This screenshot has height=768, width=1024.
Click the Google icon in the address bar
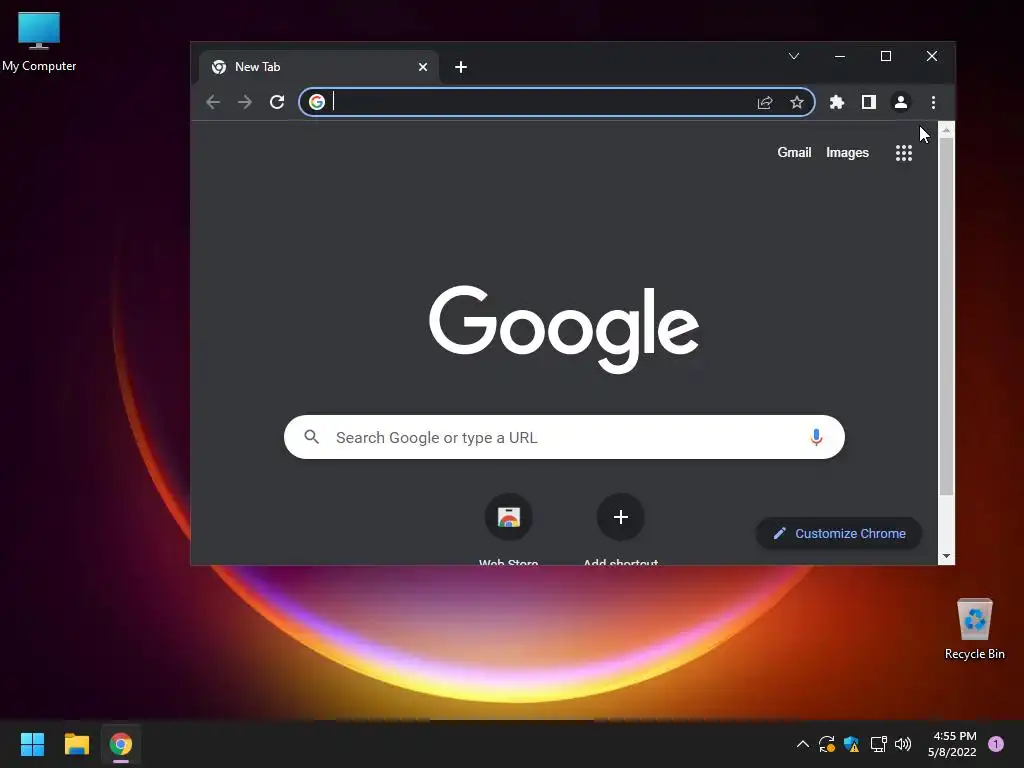(x=317, y=102)
